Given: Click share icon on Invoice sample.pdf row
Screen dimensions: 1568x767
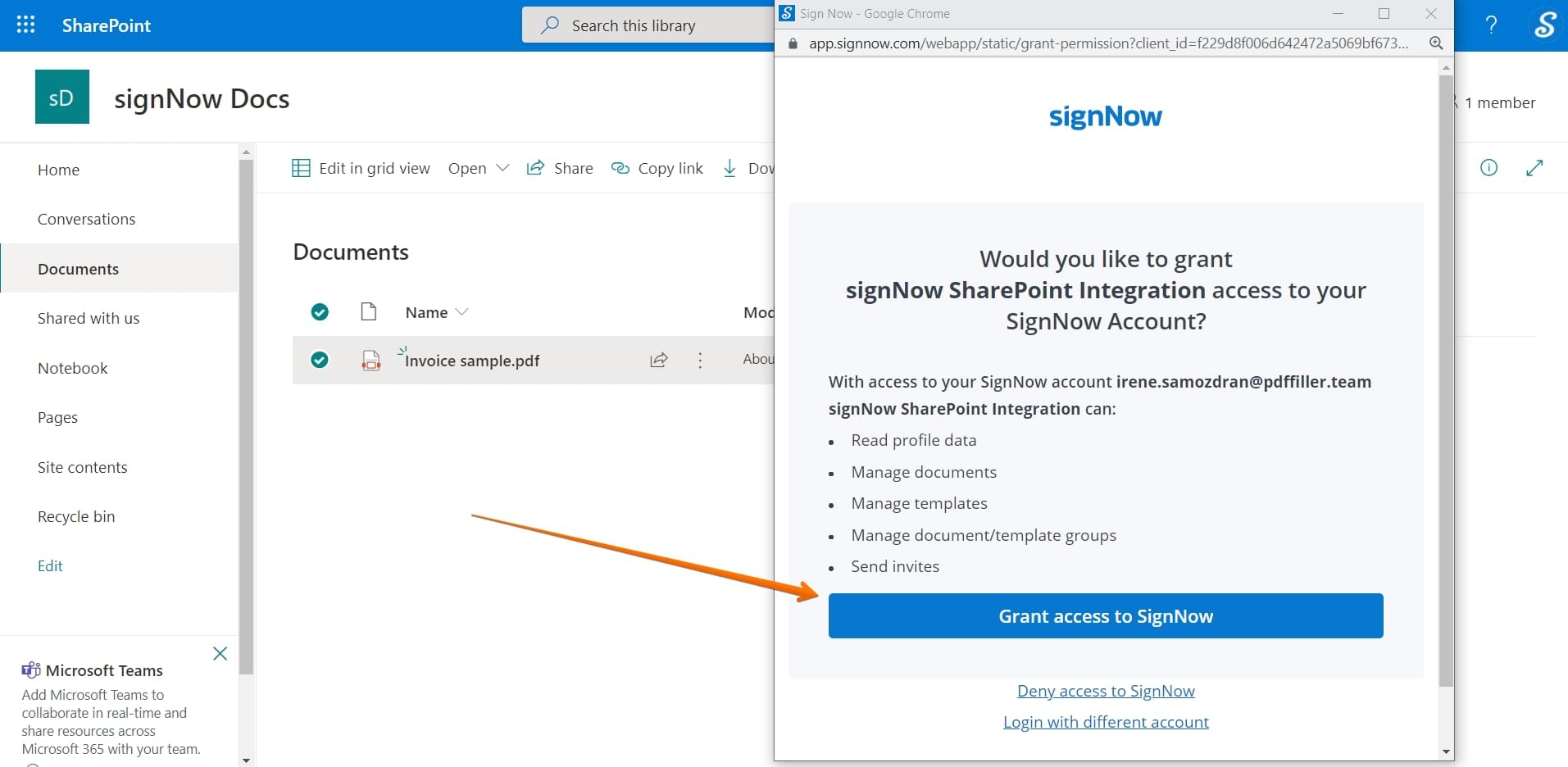Looking at the screenshot, I should coord(659,360).
